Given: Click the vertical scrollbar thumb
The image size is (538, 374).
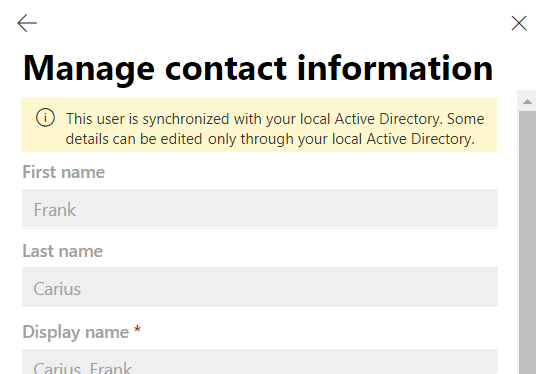Looking at the screenshot, I should click(527, 242).
